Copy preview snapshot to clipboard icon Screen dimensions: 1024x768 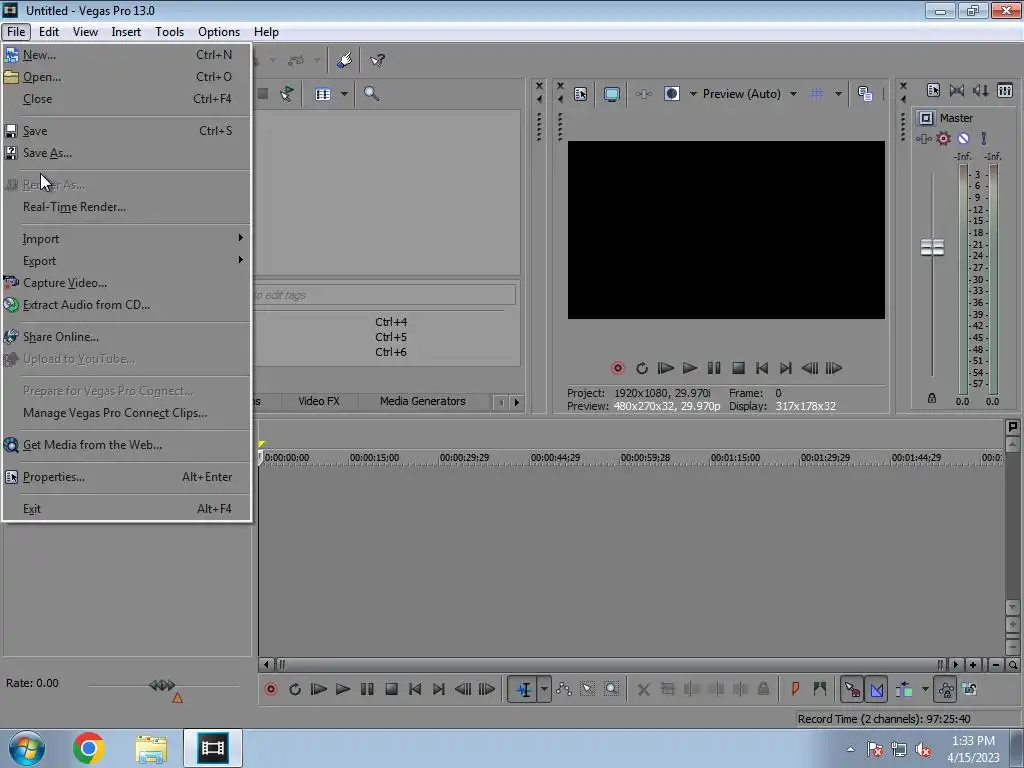[x=865, y=94]
